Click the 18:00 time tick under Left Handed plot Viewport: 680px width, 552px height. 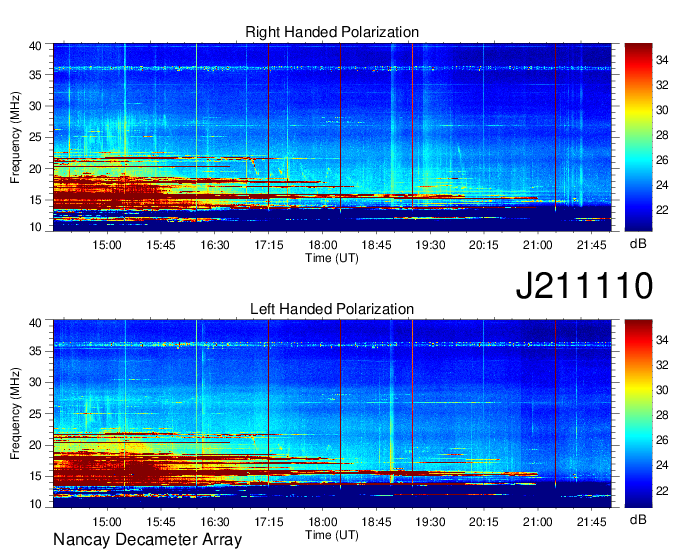[323, 522]
